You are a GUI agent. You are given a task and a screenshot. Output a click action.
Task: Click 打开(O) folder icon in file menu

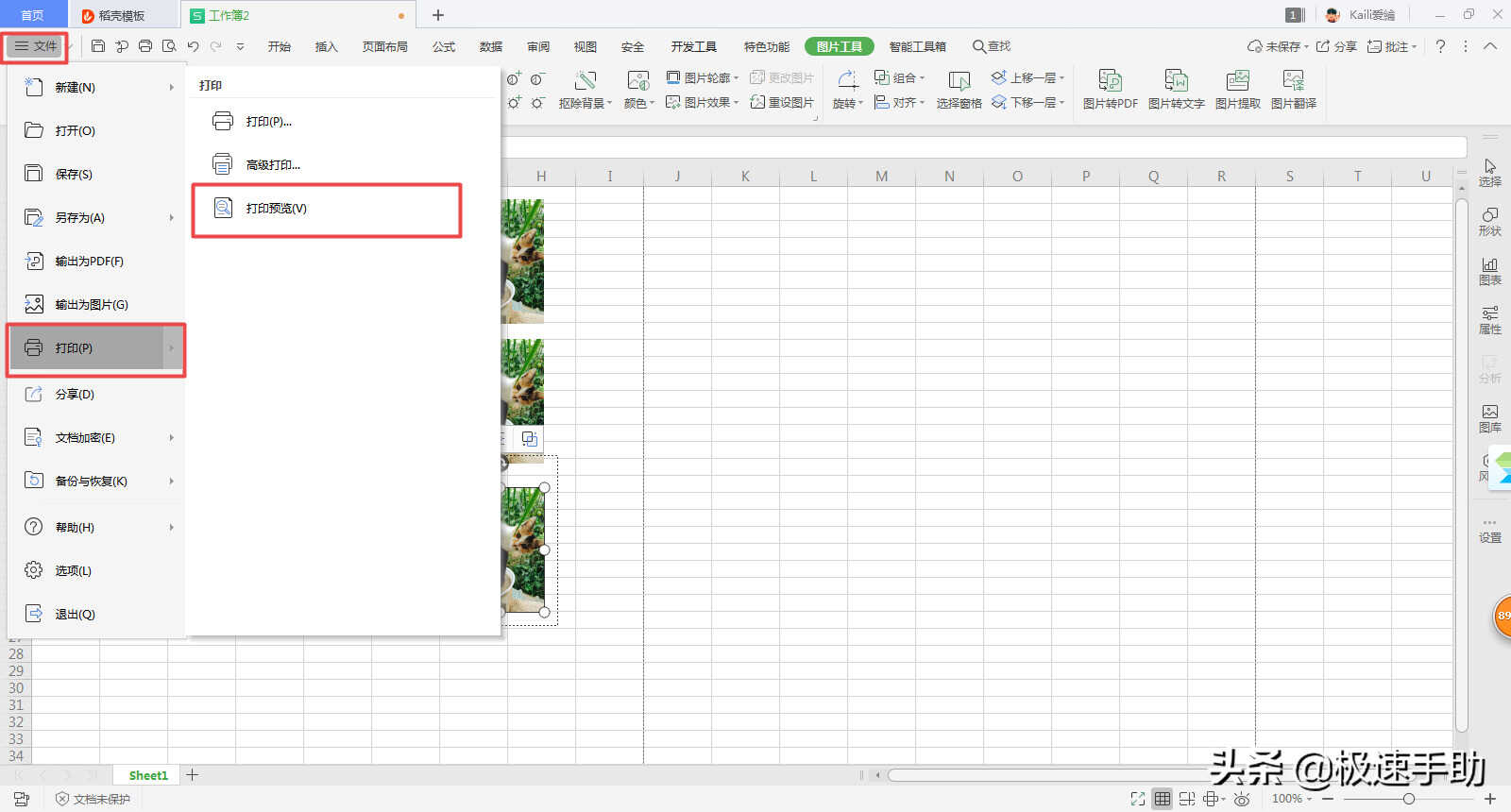click(34, 130)
